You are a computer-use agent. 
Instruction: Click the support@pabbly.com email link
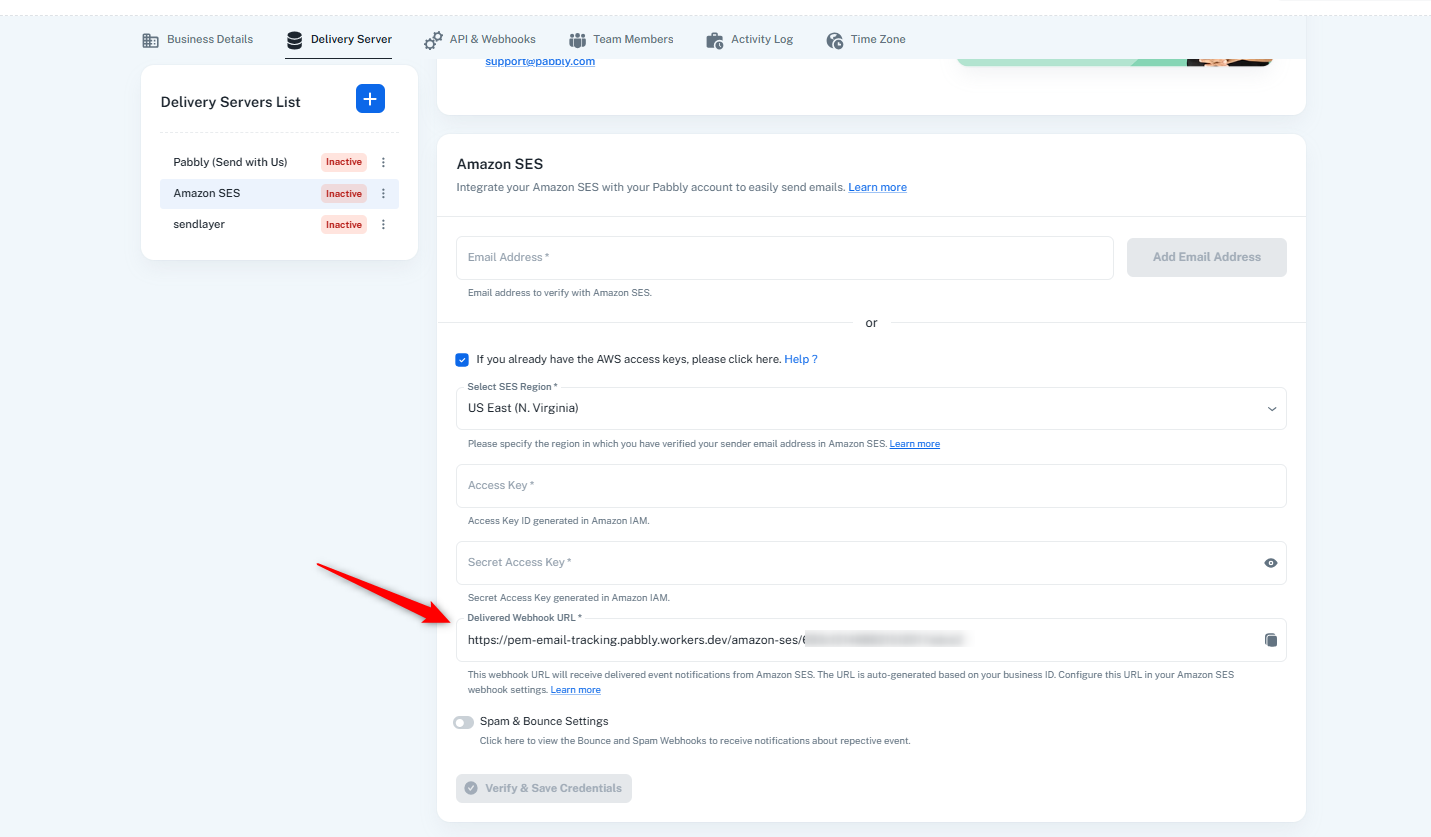tap(540, 62)
